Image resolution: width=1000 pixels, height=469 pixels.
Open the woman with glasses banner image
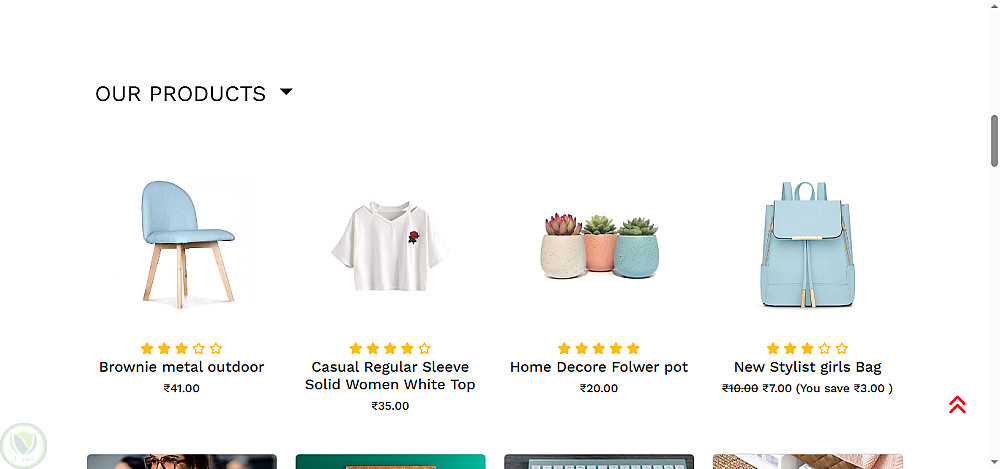click(182, 461)
